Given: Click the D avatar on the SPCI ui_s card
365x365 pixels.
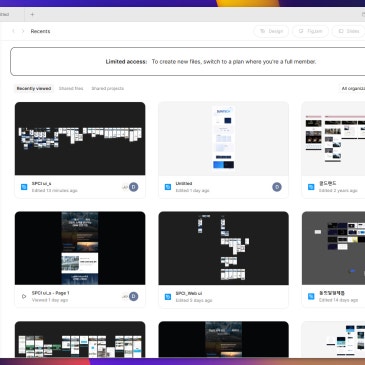Looking at the screenshot, I should coord(133,187).
